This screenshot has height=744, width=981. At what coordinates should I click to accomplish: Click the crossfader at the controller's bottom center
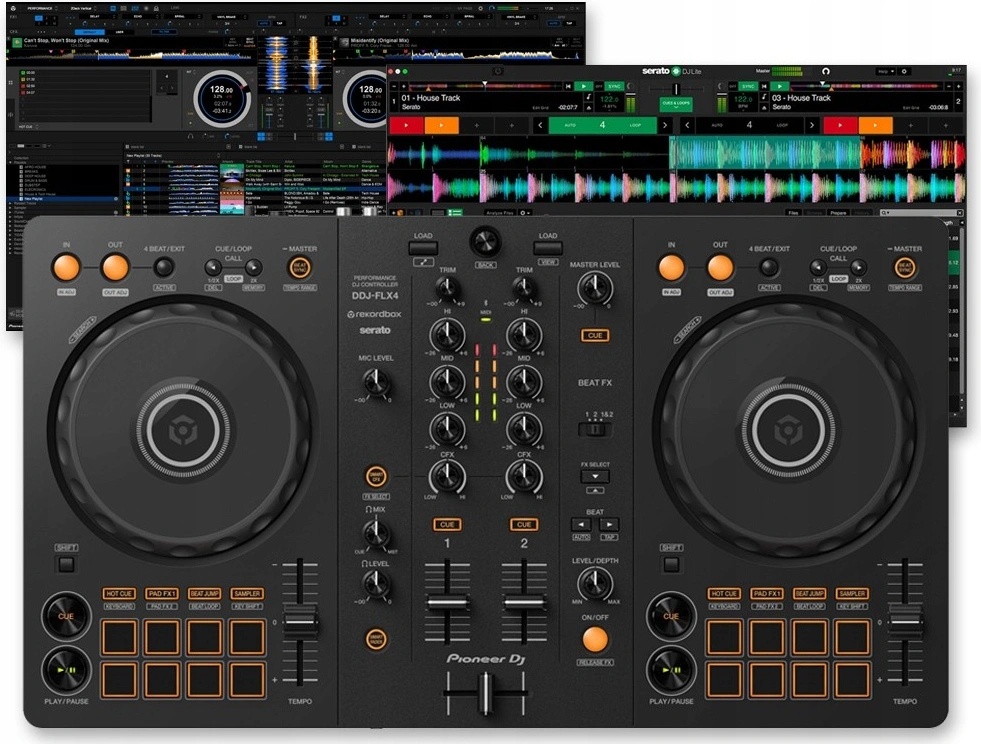(x=485, y=692)
